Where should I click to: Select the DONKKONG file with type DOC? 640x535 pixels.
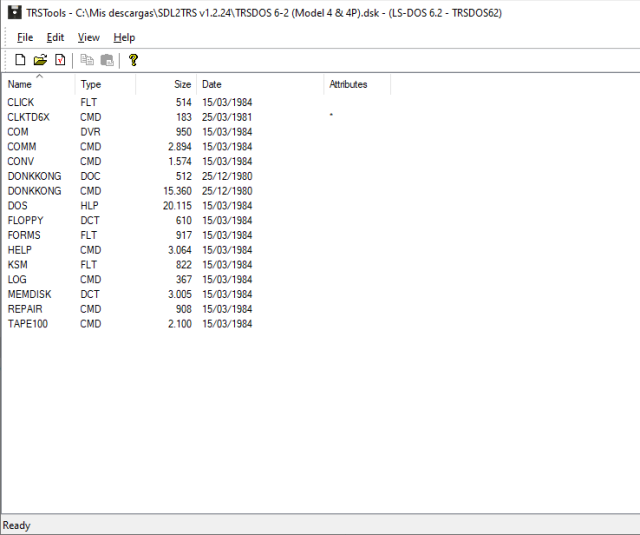[35, 176]
